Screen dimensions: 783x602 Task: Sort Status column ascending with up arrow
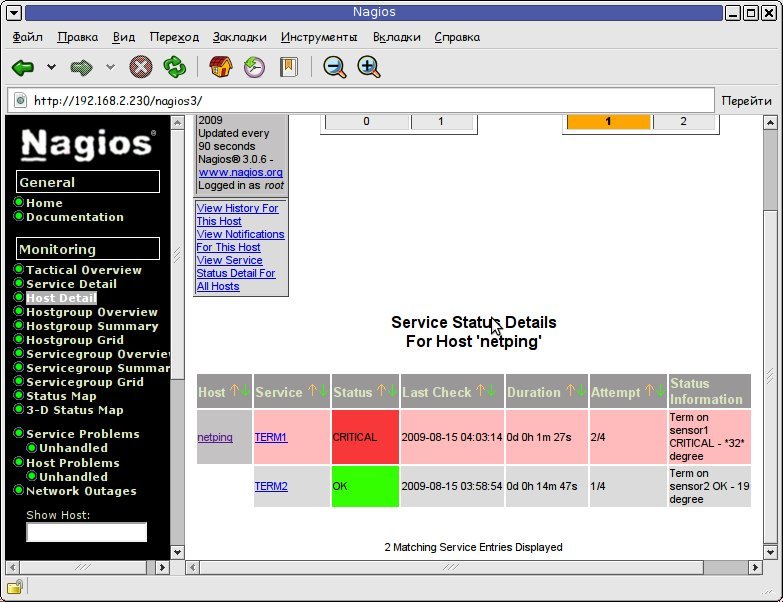point(382,390)
